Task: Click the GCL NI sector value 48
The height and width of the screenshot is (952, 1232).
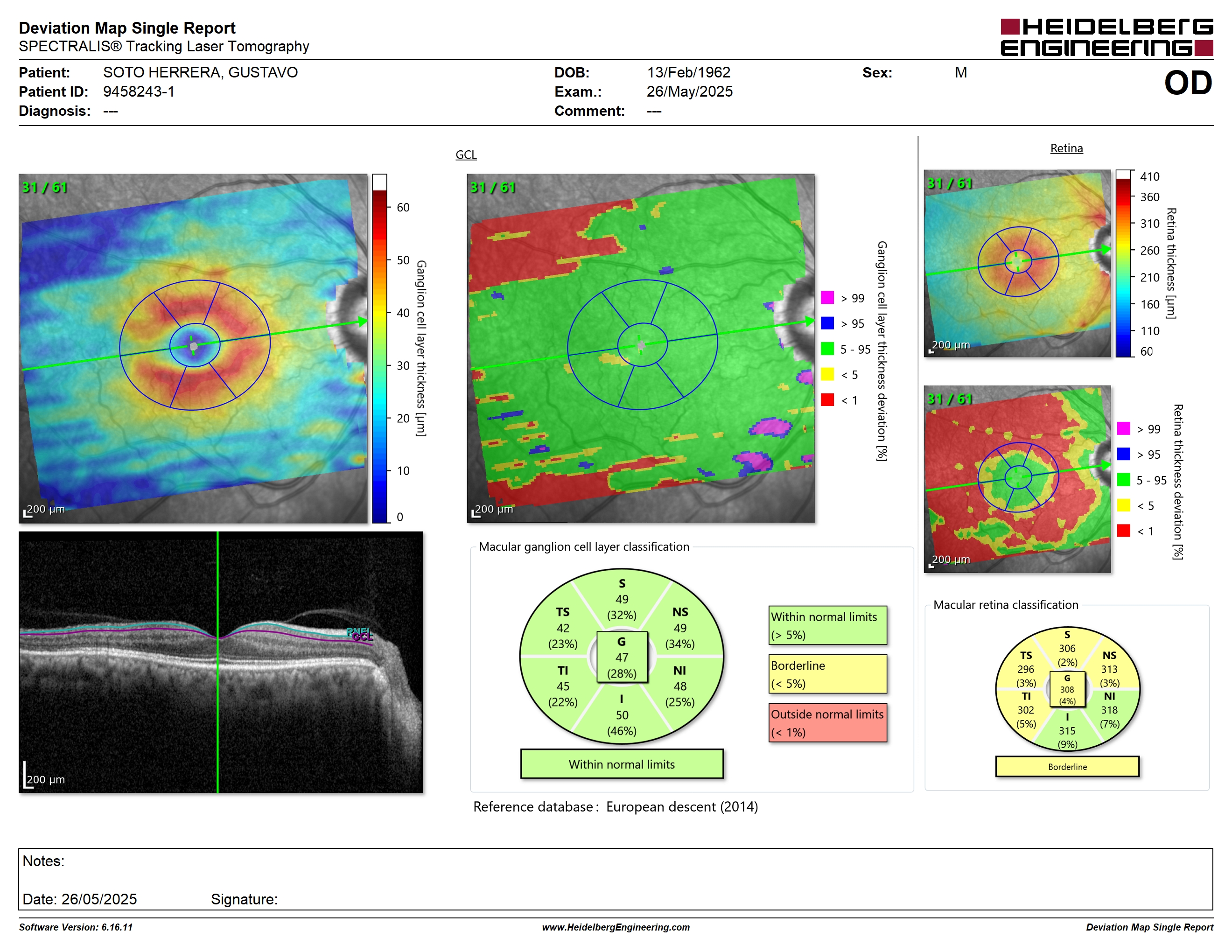Action: coord(680,686)
